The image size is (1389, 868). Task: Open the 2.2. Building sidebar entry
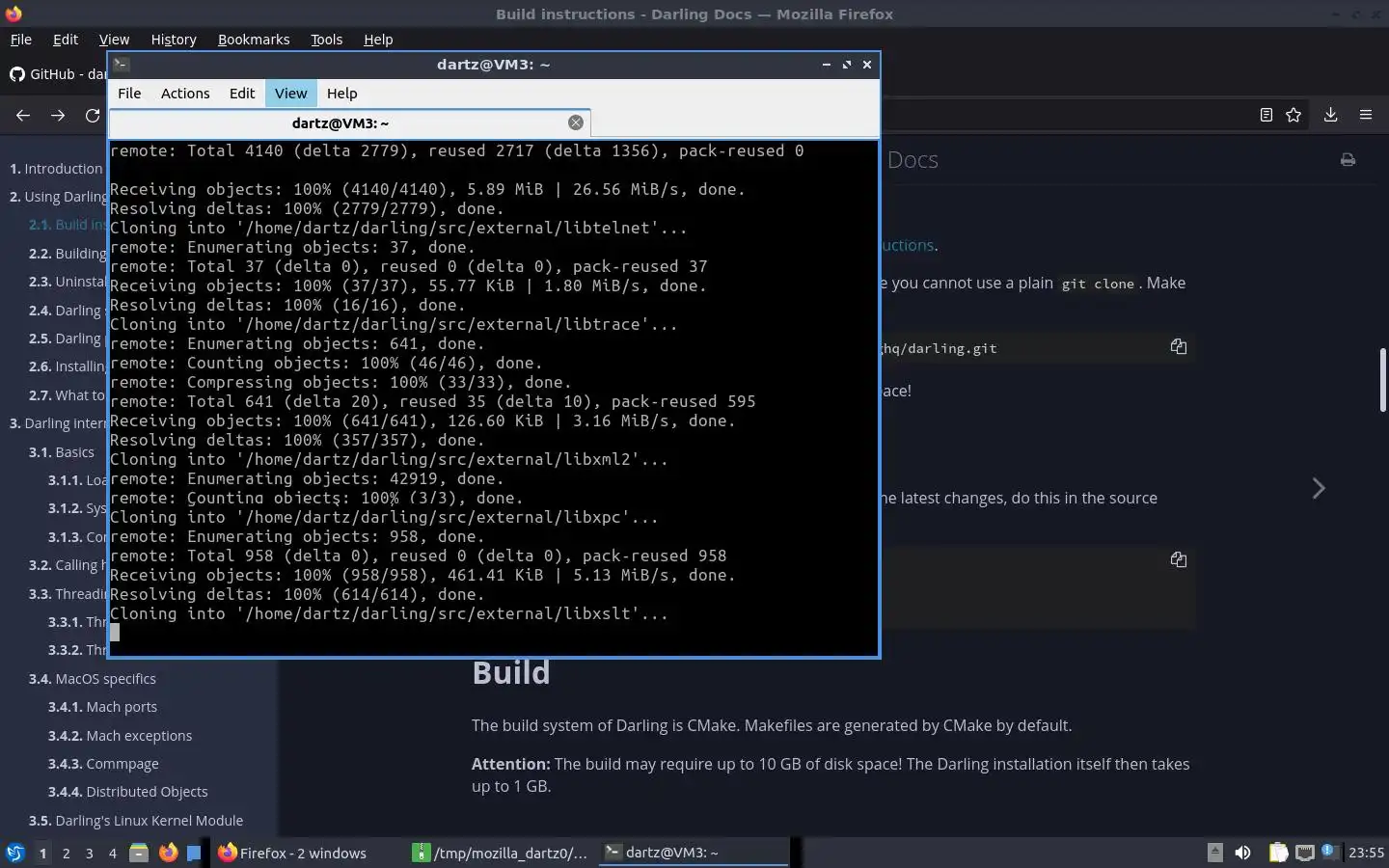[x=68, y=254]
